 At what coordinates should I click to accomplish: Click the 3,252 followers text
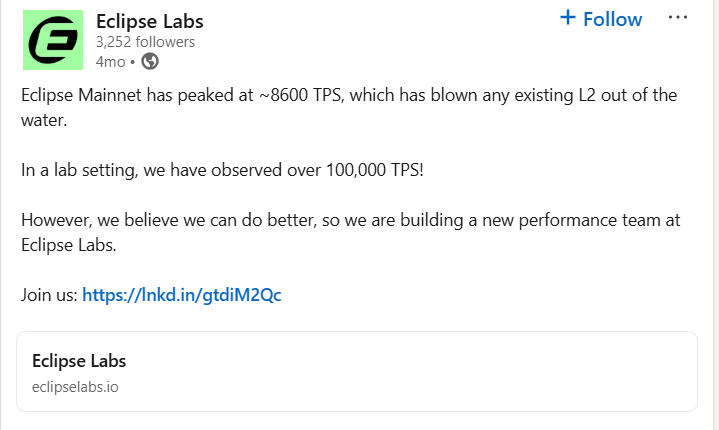click(145, 42)
